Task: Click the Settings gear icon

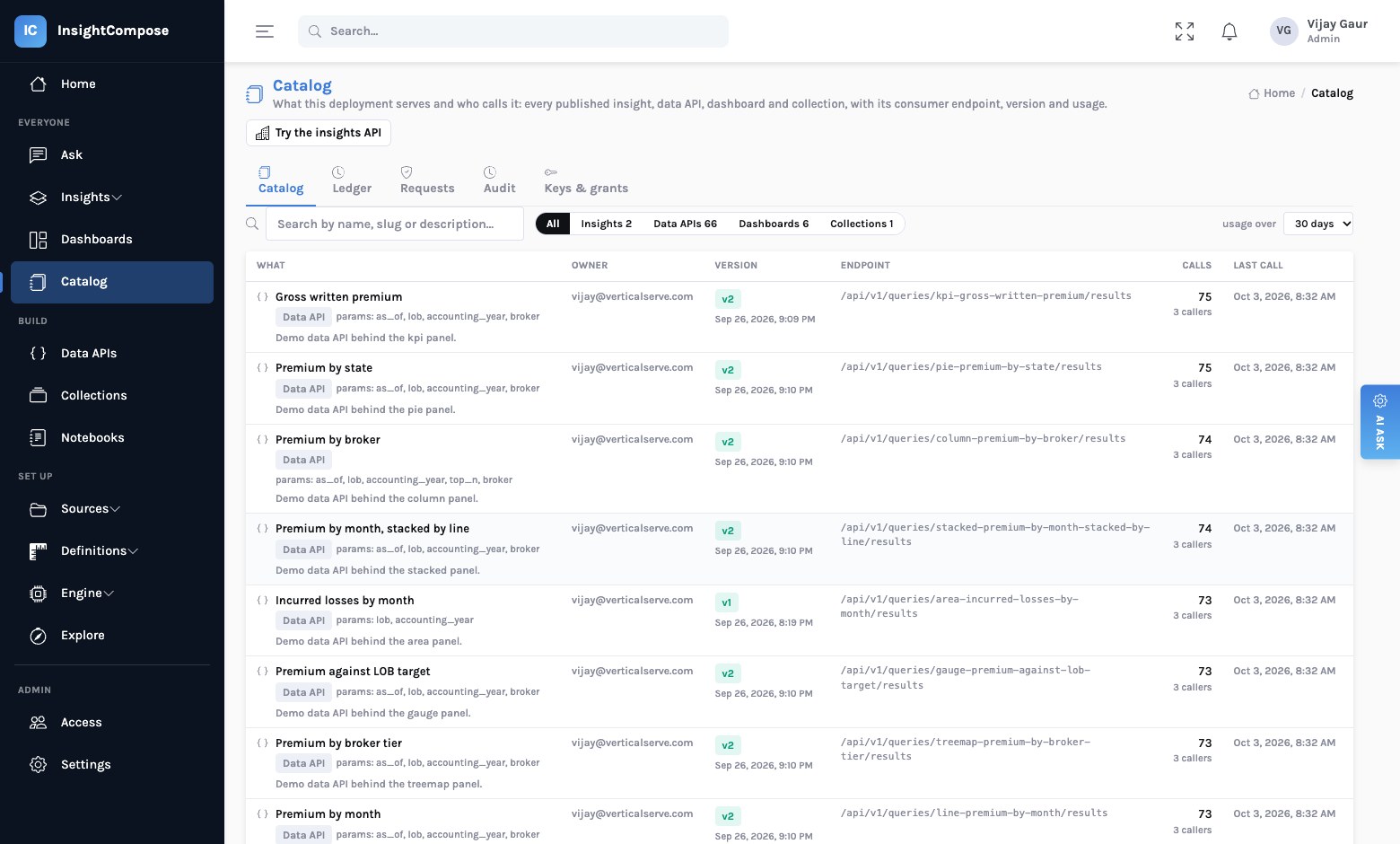Action: [x=38, y=764]
